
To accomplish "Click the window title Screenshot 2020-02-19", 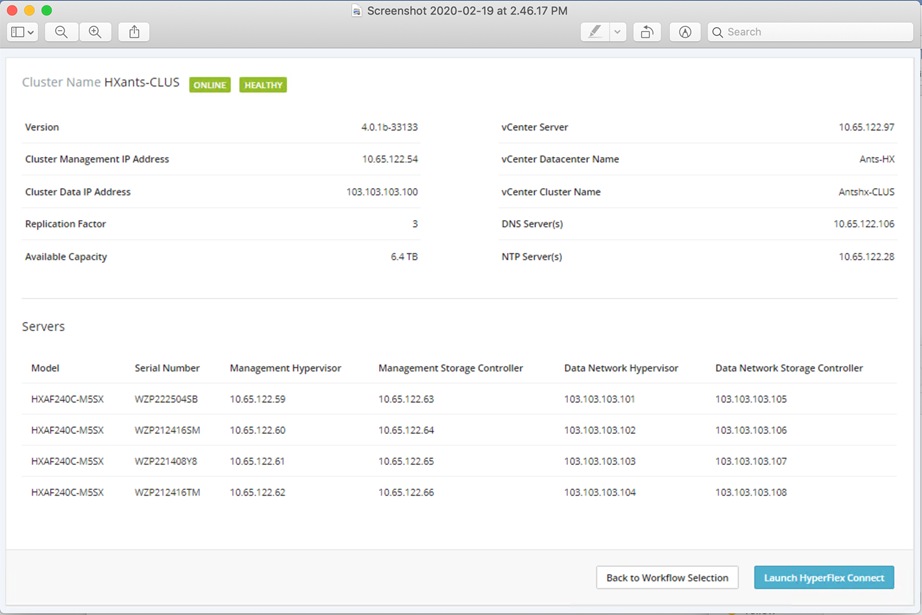I will coord(467,11).
